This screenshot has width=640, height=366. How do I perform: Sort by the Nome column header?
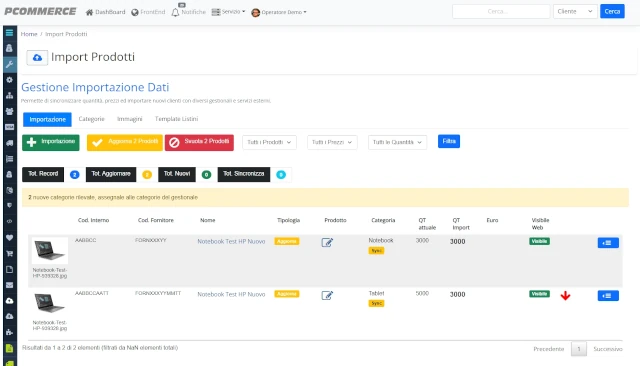[207, 220]
